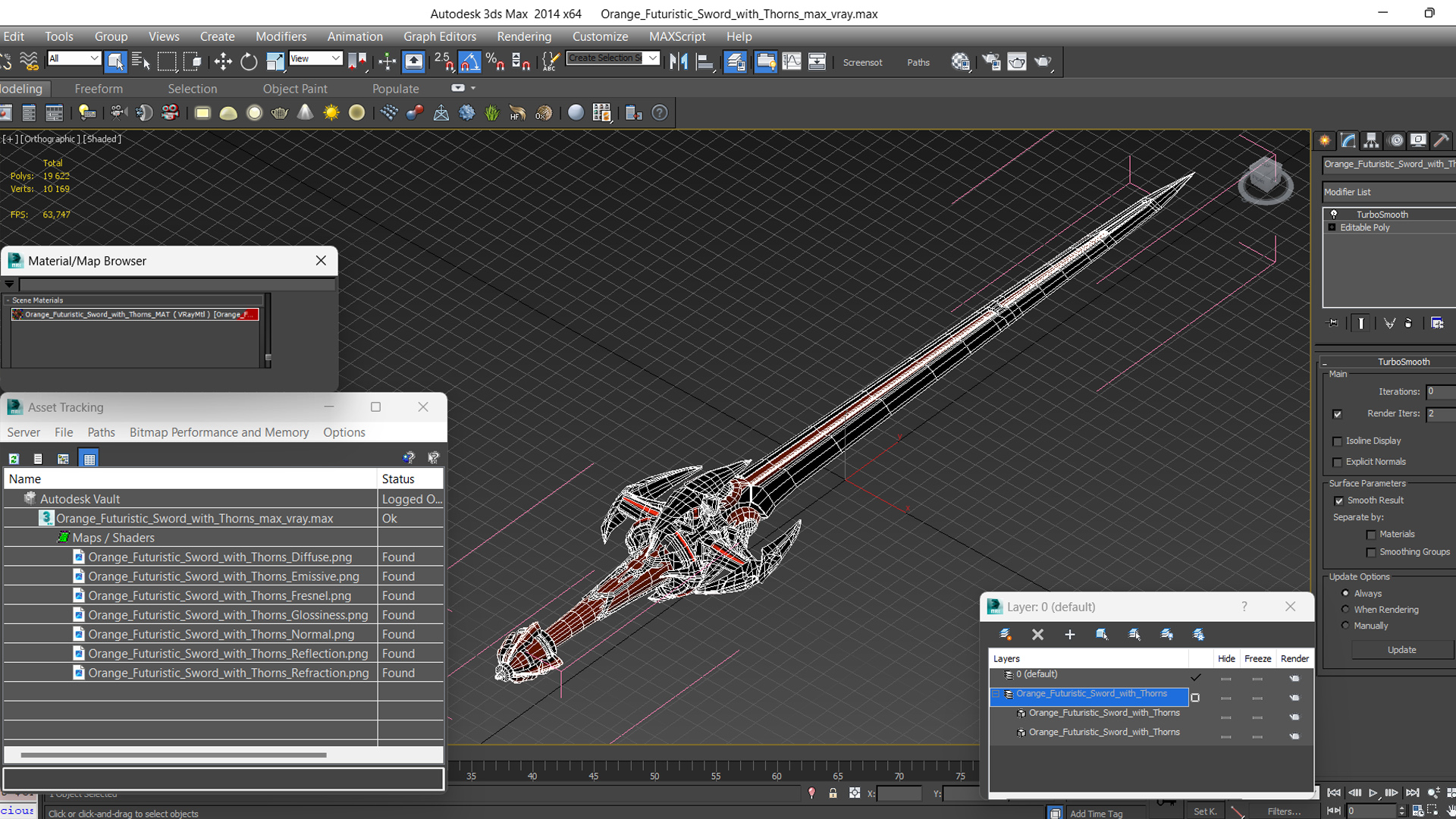Activate the Select and Scale tool

click(x=275, y=61)
